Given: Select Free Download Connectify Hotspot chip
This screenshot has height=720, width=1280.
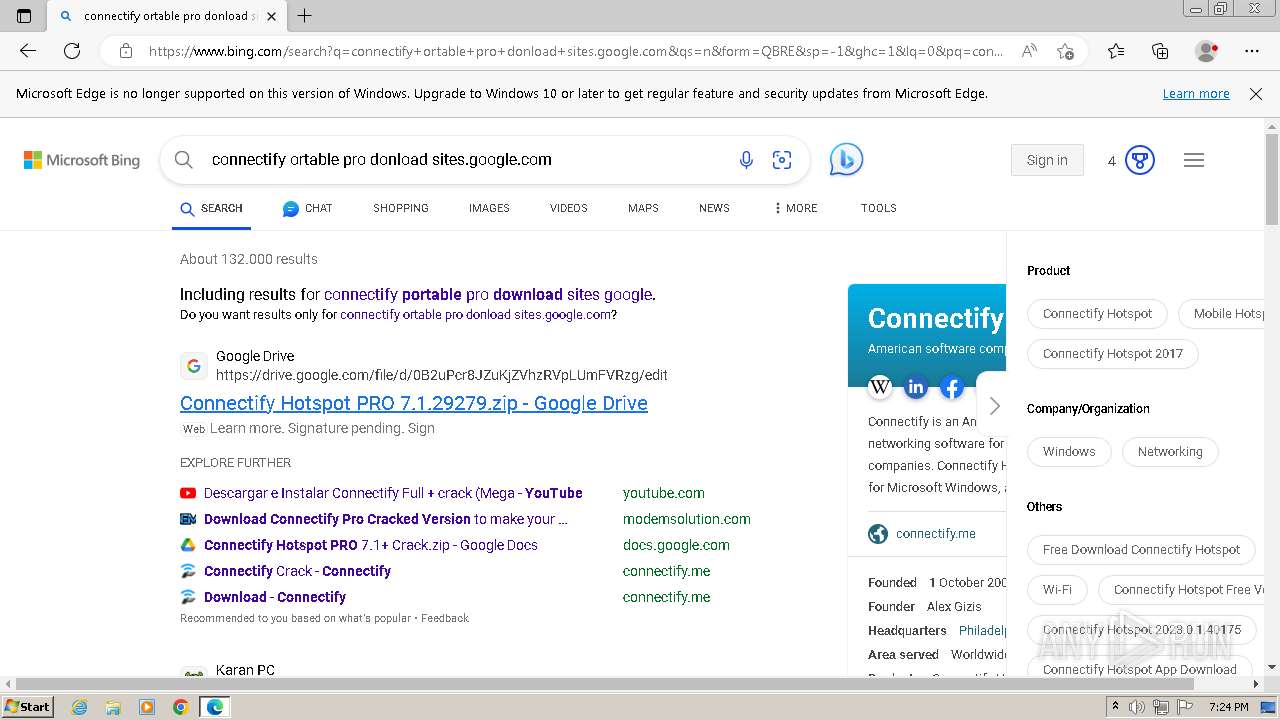Looking at the screenshot, I should tap(1141, 550).
